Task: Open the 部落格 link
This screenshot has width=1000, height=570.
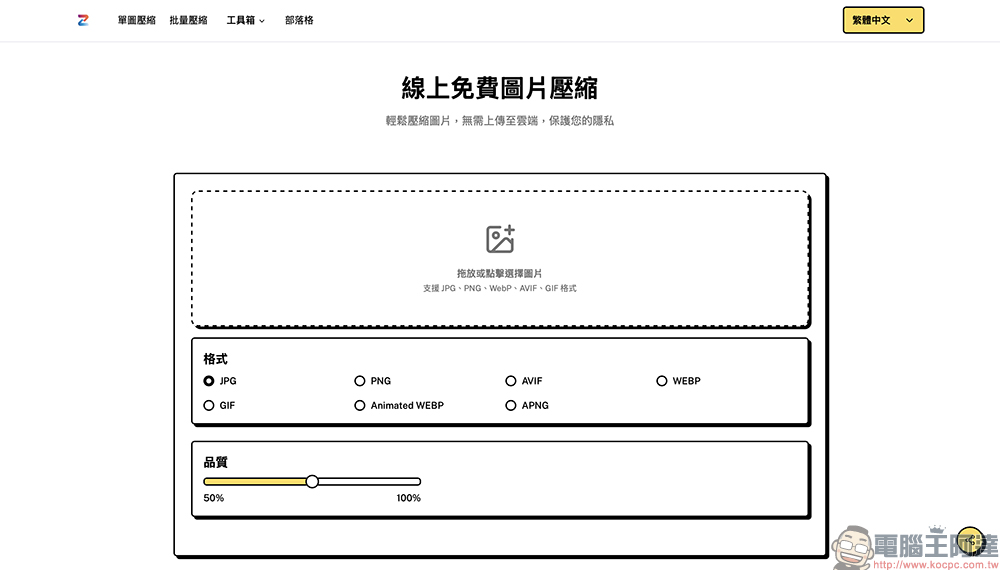Action: [299, 20]
